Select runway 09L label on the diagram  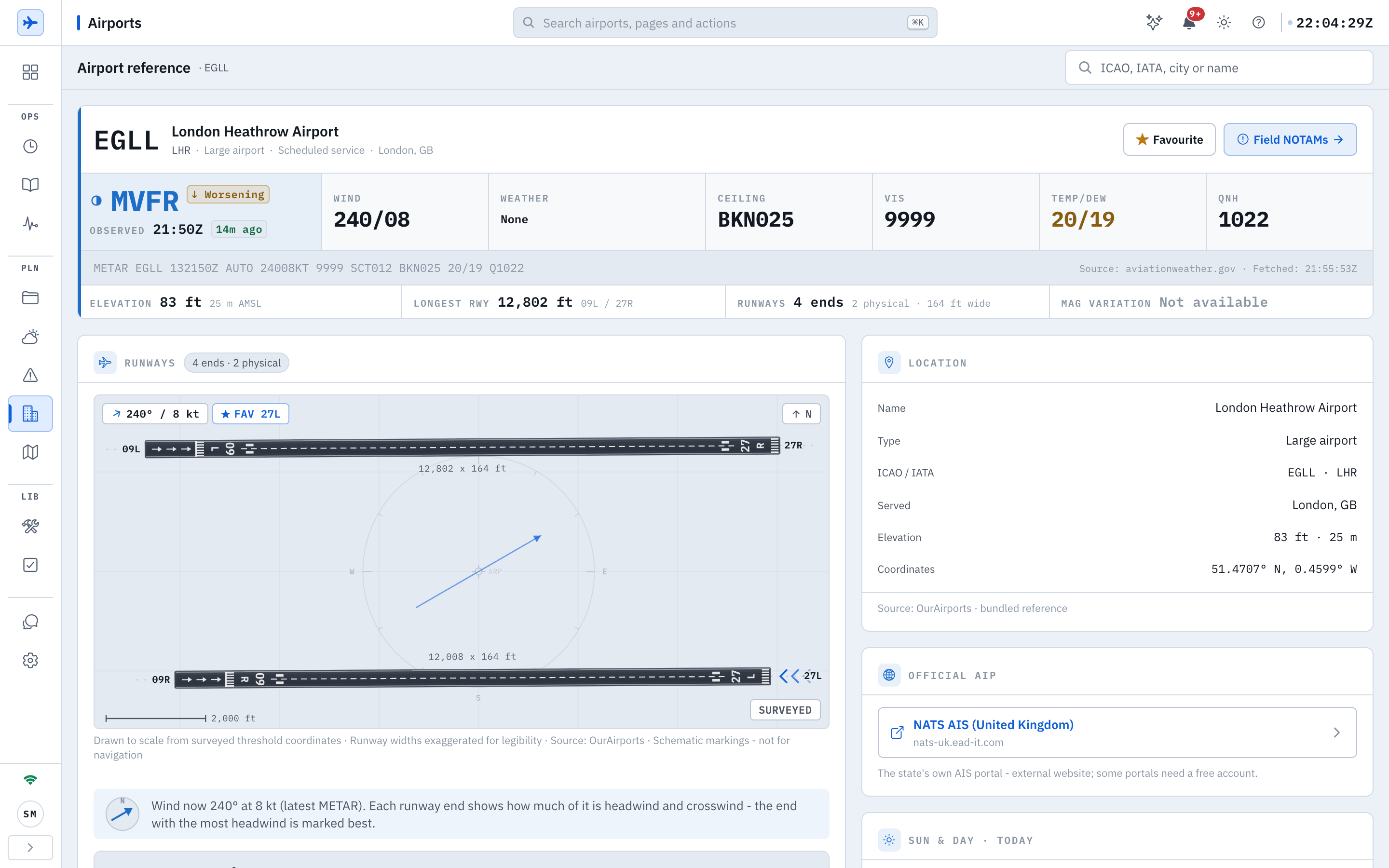click(131, 449)
